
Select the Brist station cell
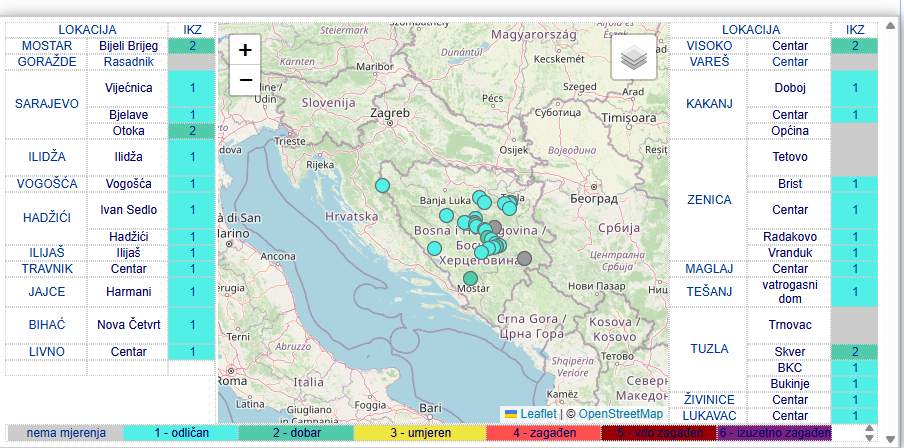pos(789,184)
